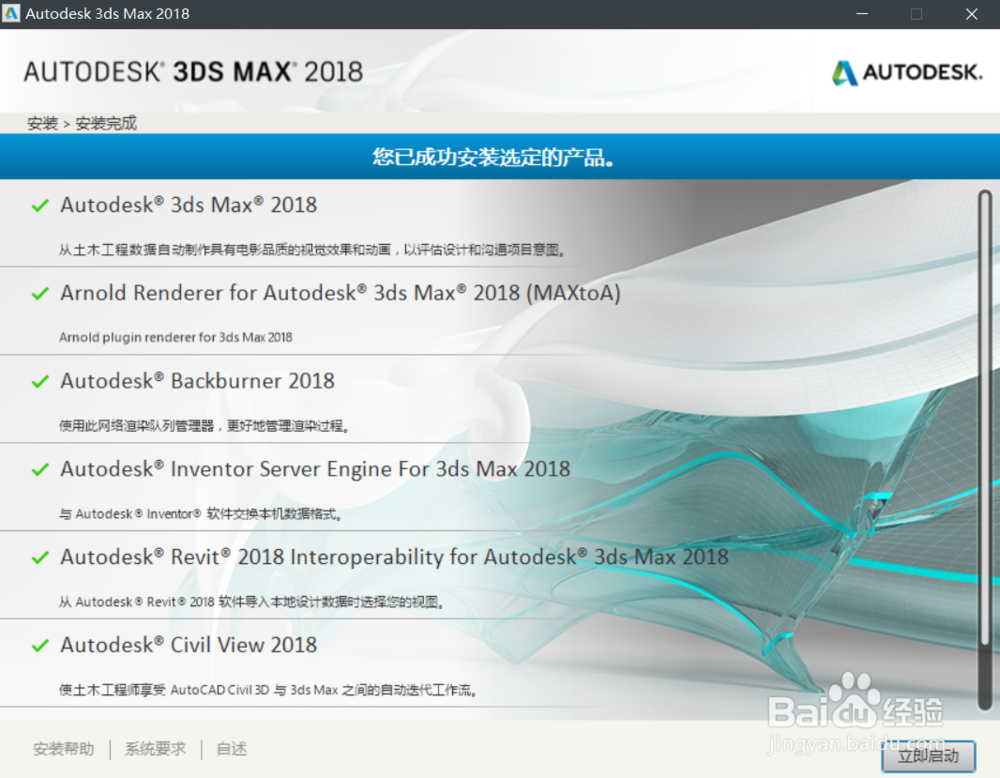This screenshot has width=1000, height=778.
Task: Select the Autodesk Civil View 2018 title
Action: [x=189, y=645]
